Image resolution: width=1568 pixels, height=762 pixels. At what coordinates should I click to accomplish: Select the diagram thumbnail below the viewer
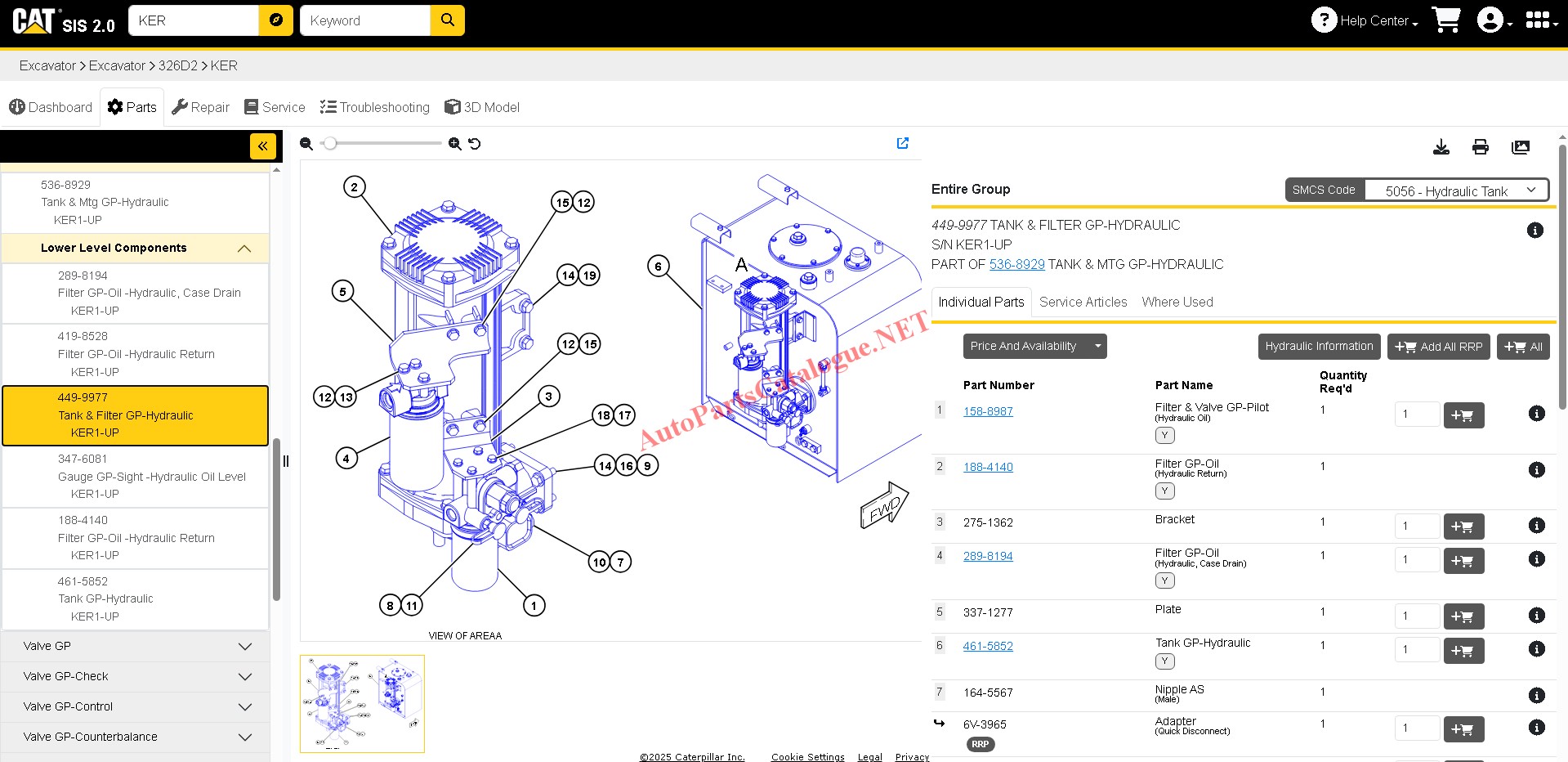click(362, 703)
